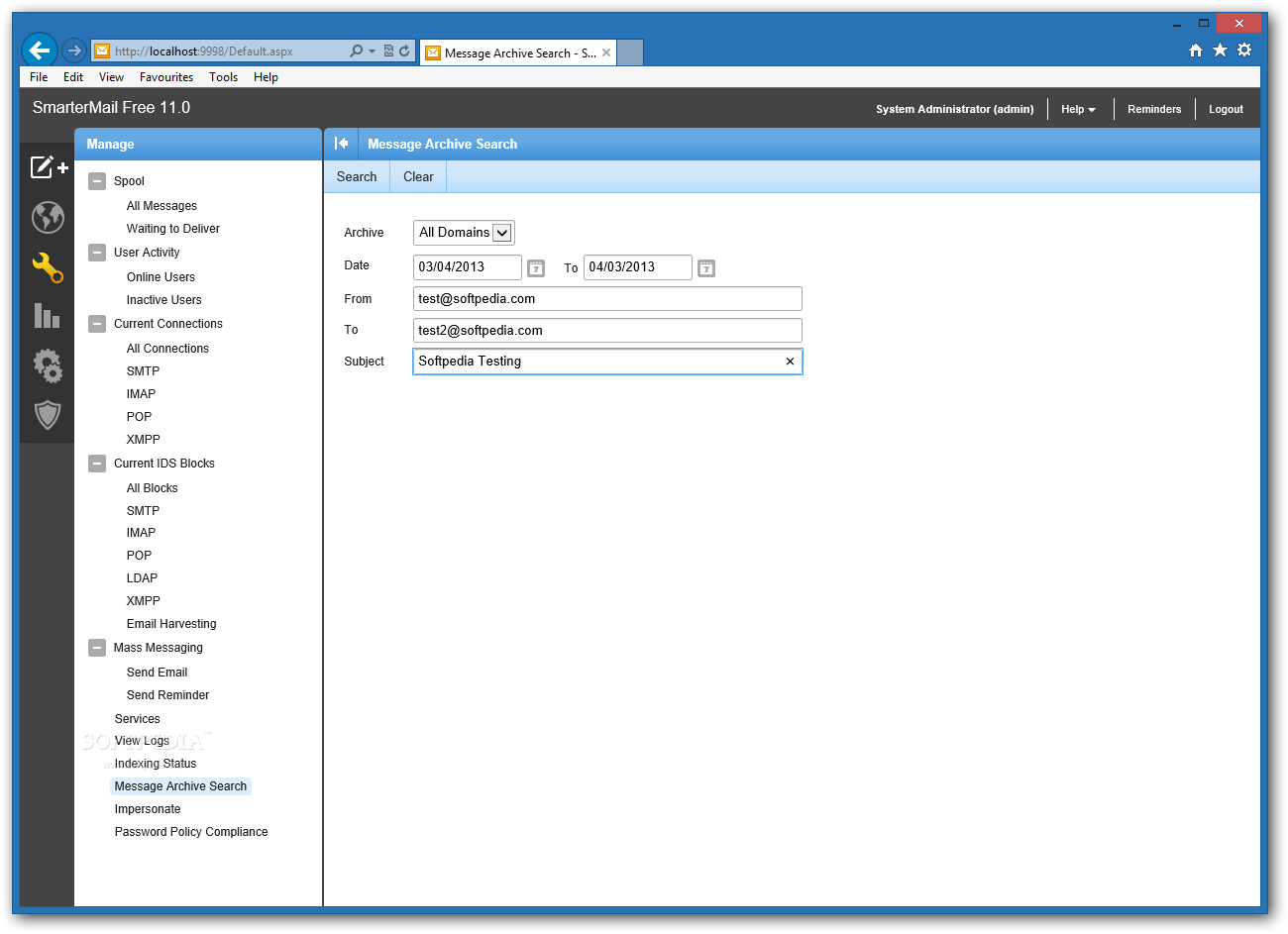Select All Blocks
This screenshot has height=934, width=1288.
pos(152,488)
